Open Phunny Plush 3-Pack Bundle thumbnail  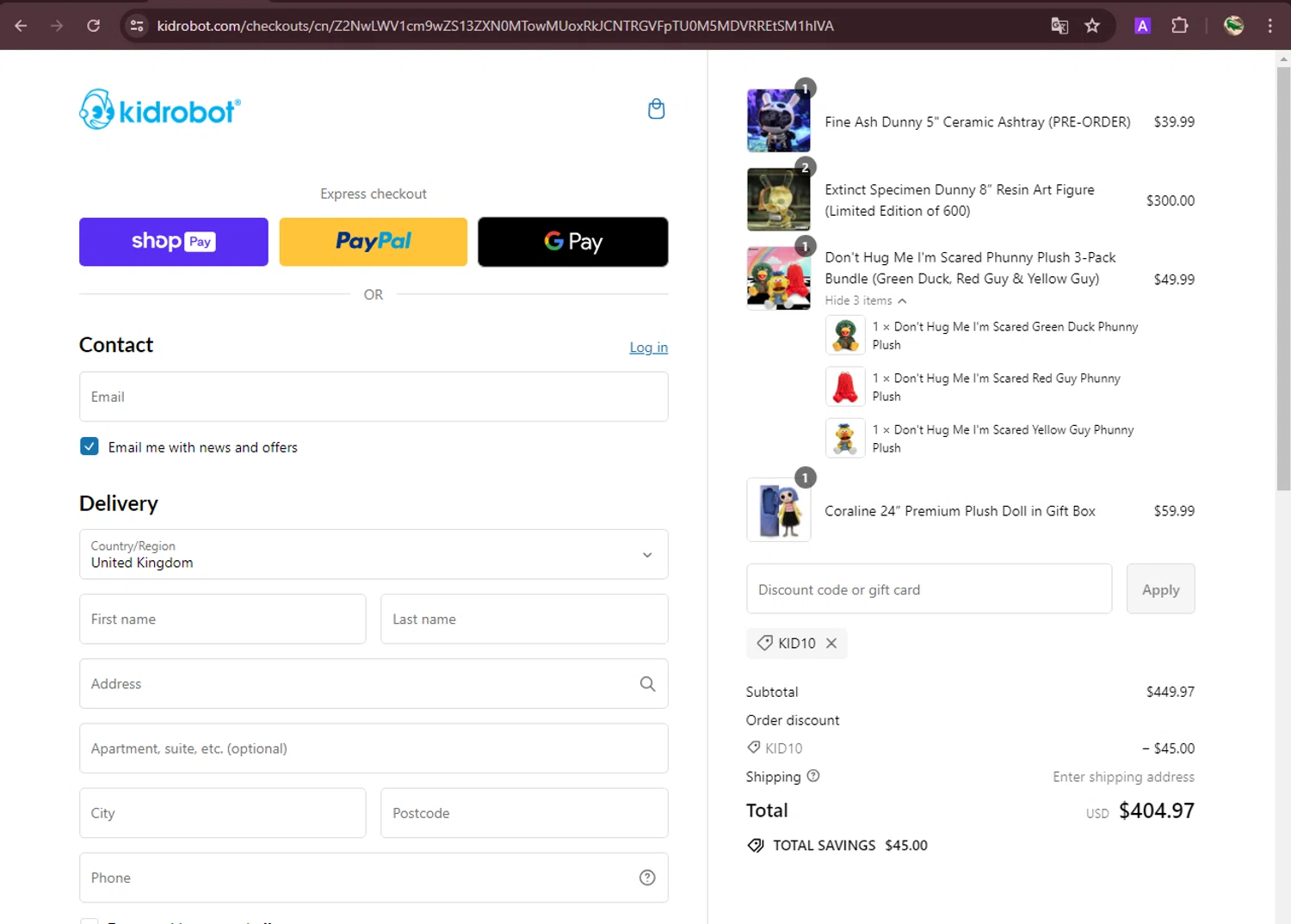778,278
